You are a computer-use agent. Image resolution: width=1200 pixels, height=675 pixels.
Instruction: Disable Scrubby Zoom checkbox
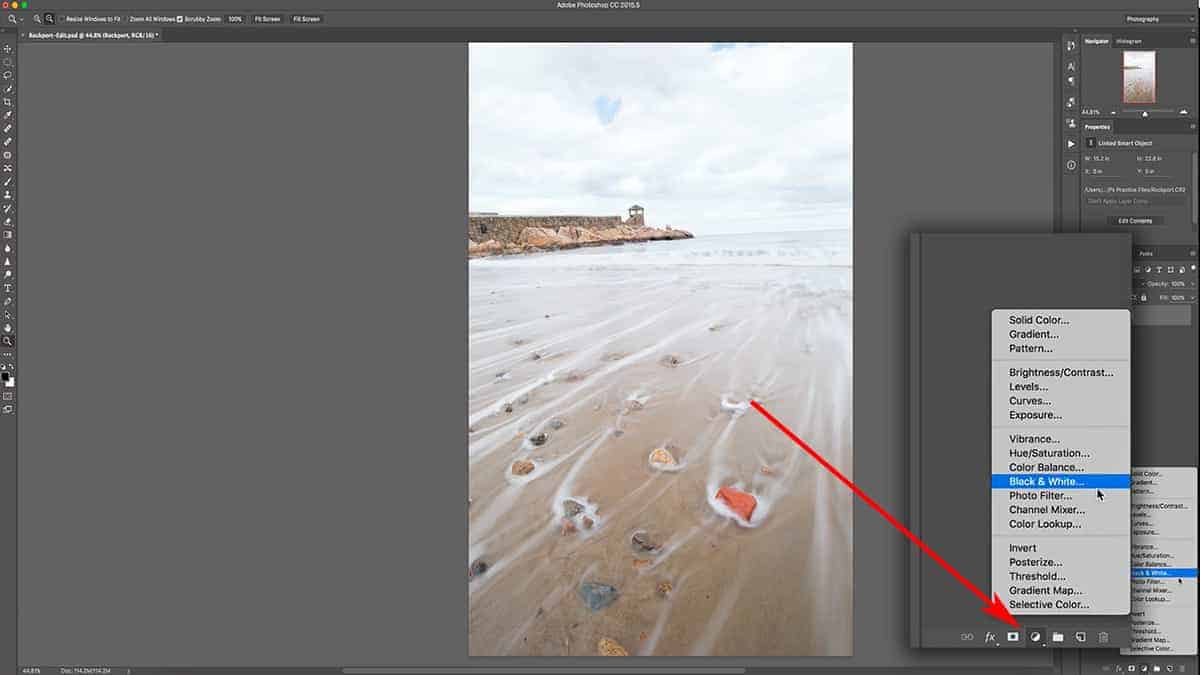click(x=180, y=19)
